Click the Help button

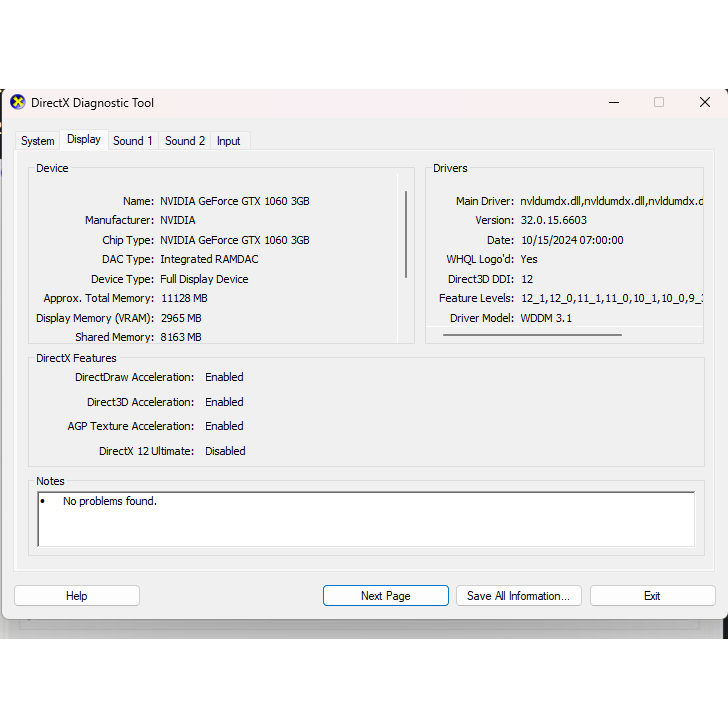[x=77, y=596]
